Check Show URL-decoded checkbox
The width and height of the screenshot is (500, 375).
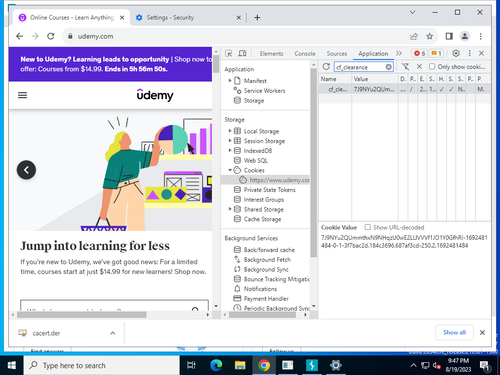point(367,227)
